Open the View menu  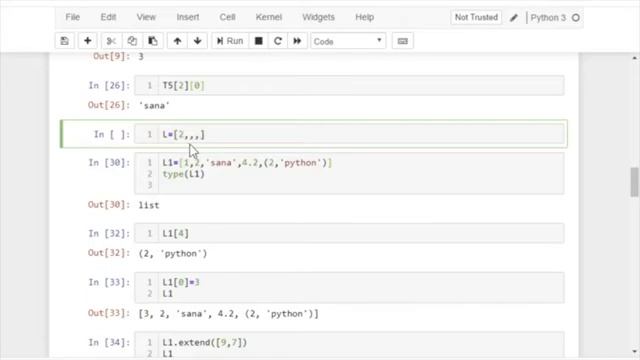tap(146, 17)
